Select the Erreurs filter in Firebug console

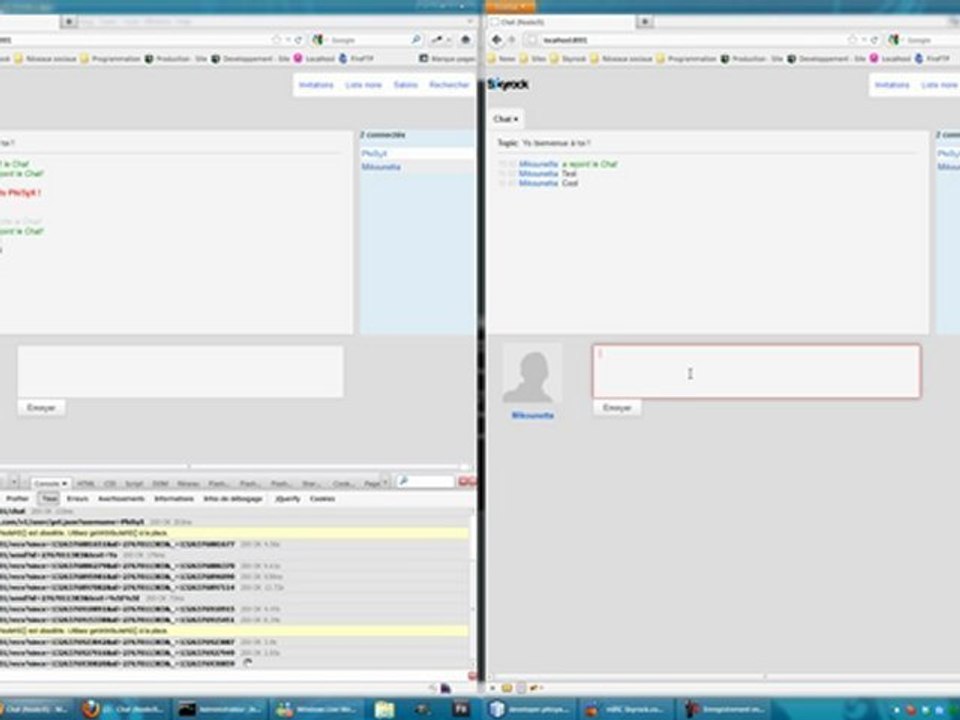(x=78, y=499)
